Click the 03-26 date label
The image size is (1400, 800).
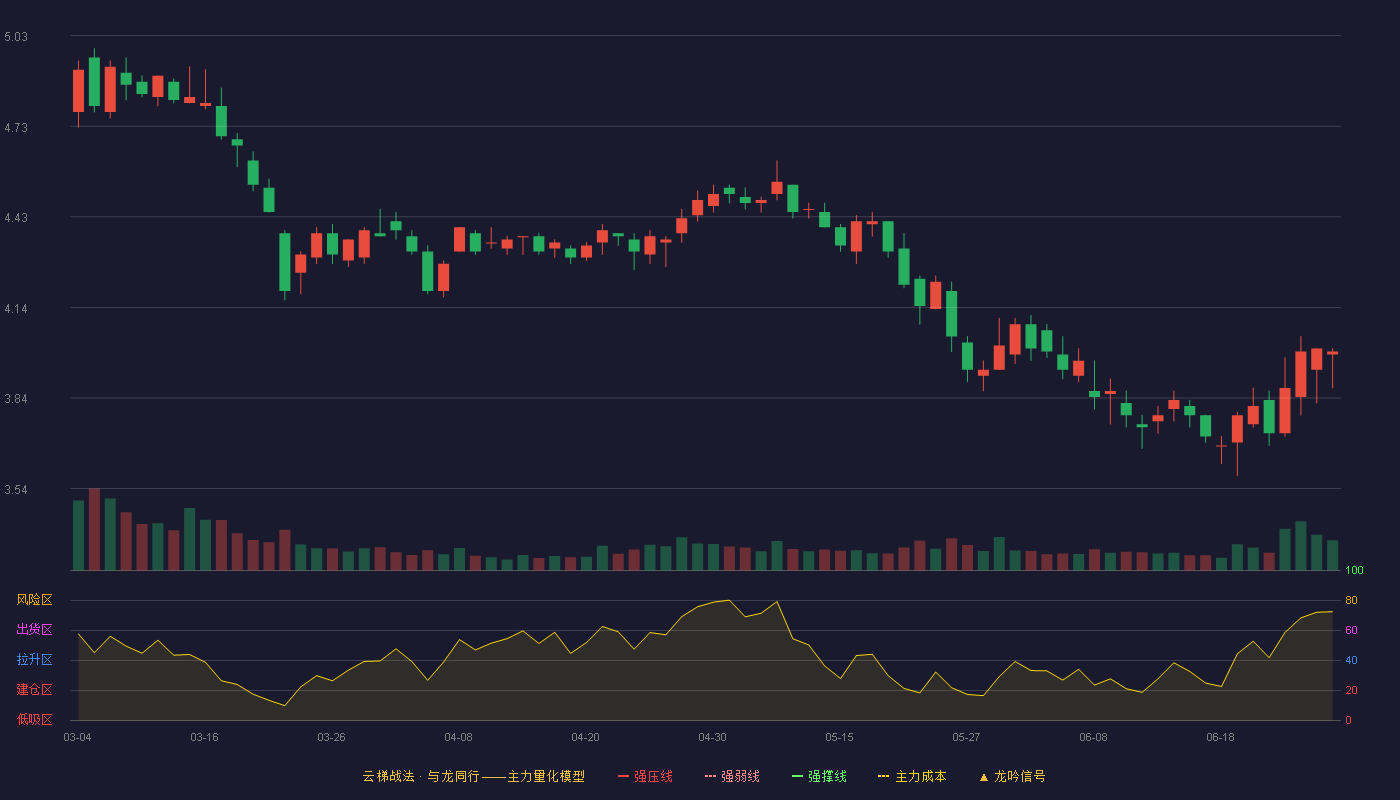click(331, 737)
